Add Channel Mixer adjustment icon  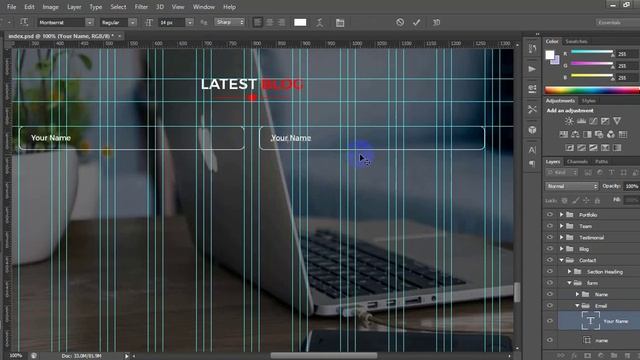pyautogui.click(x=611, y=134)
